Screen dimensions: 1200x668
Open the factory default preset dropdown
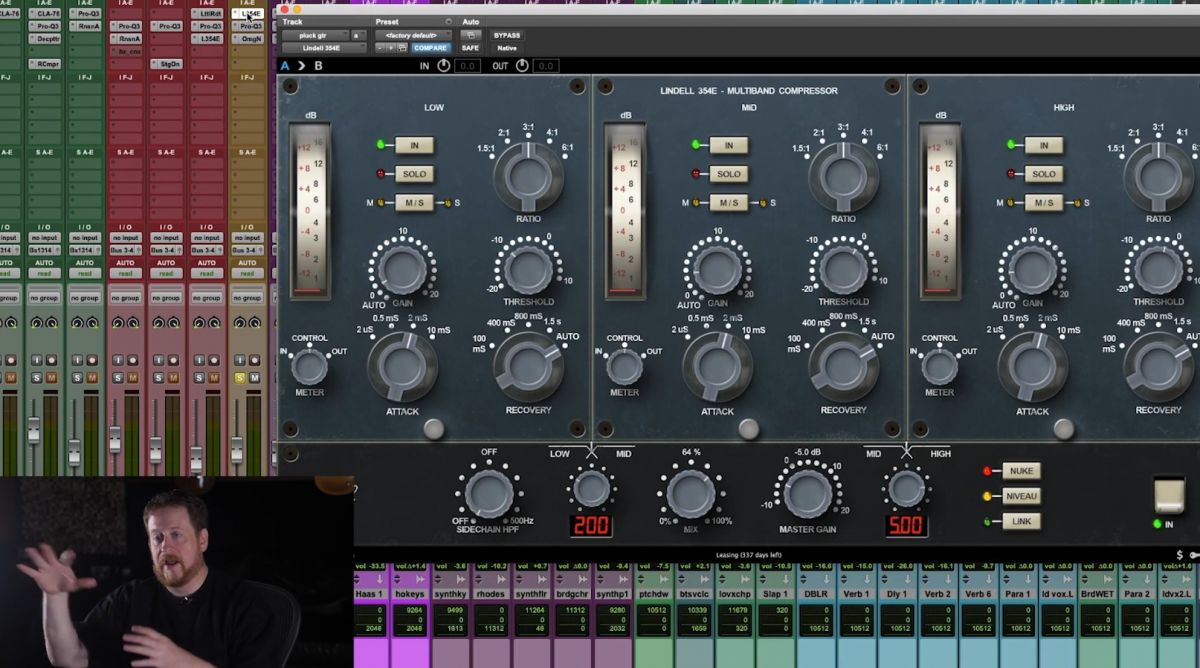coord(411,35)
